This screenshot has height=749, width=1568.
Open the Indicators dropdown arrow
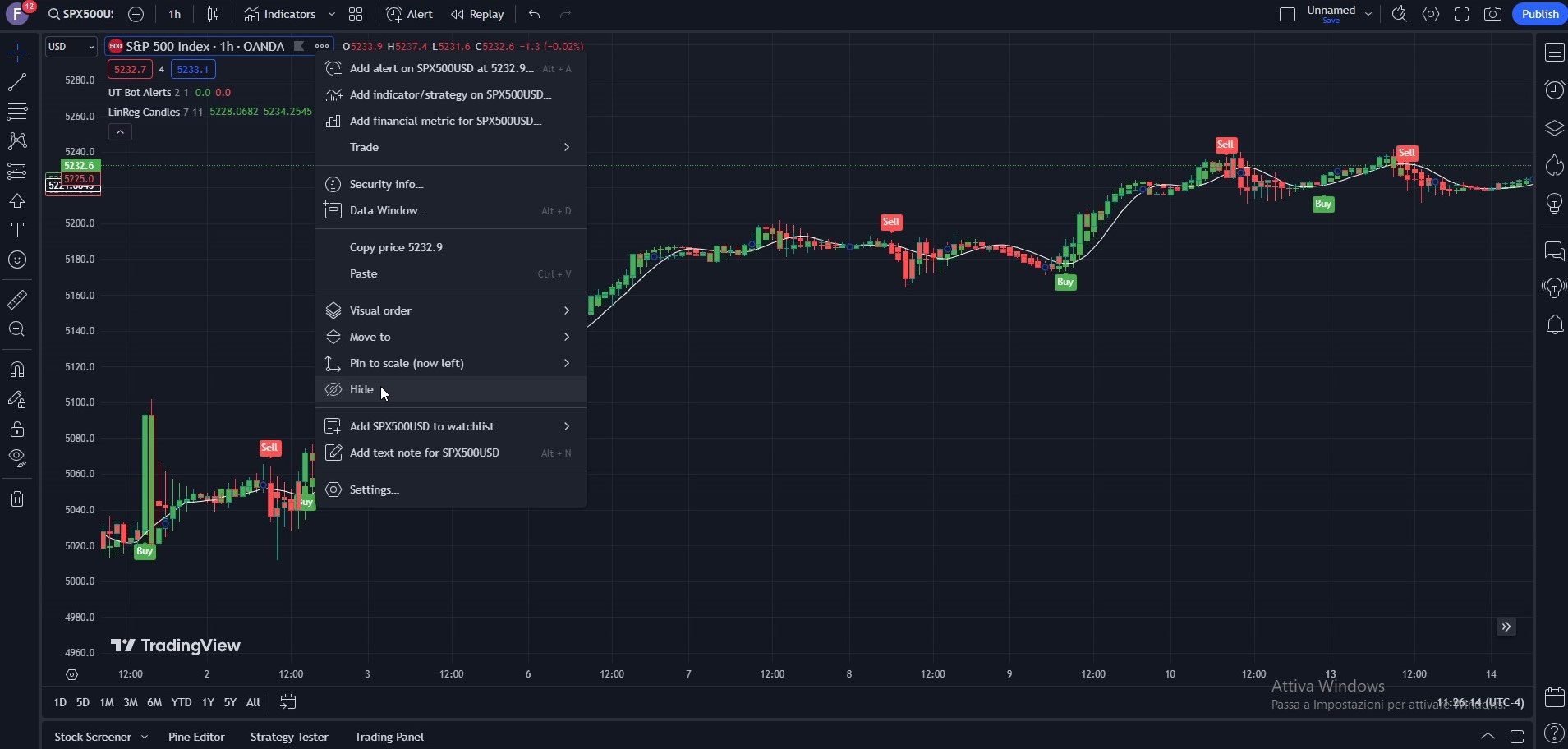(x=331, y=14)
